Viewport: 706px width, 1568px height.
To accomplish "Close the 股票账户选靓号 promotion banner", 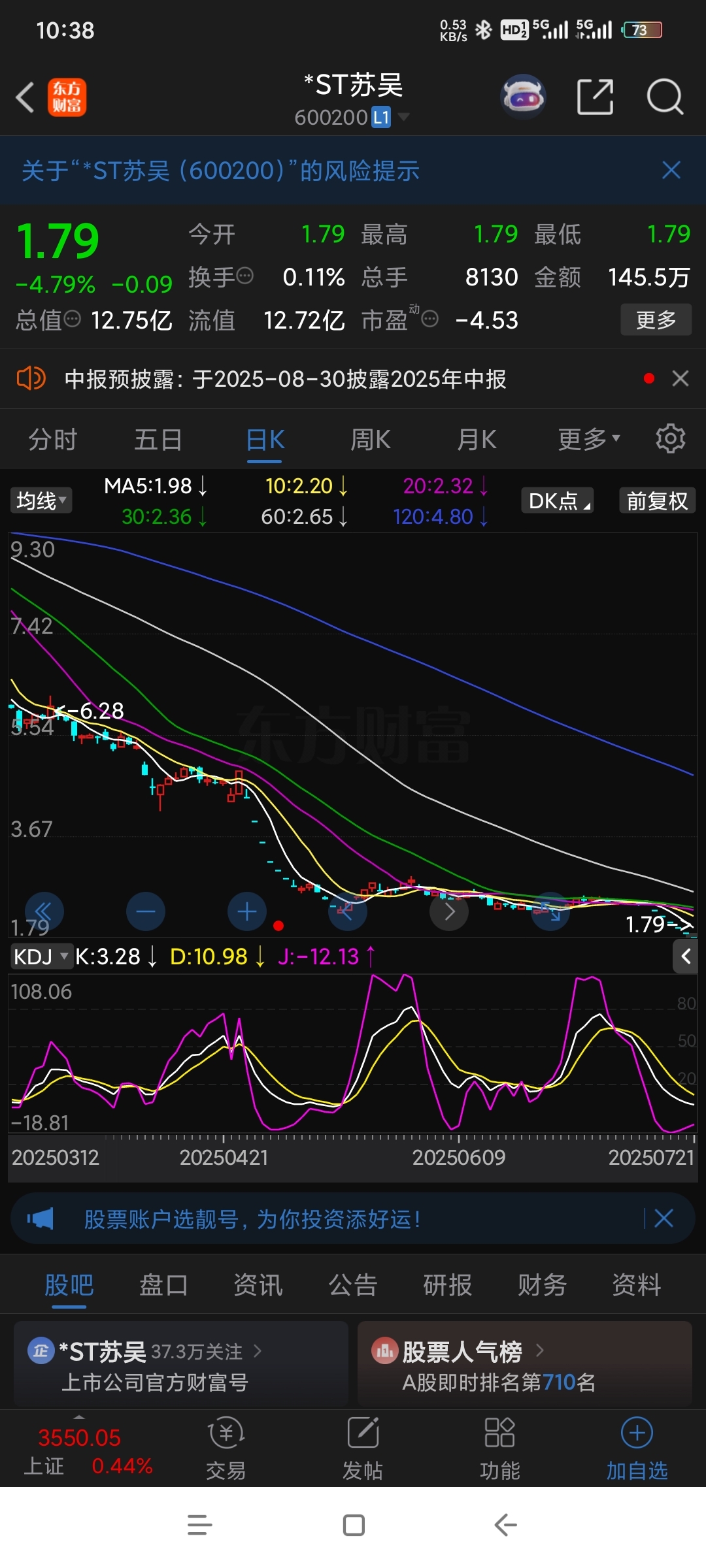I will (x=664, y=1218).
